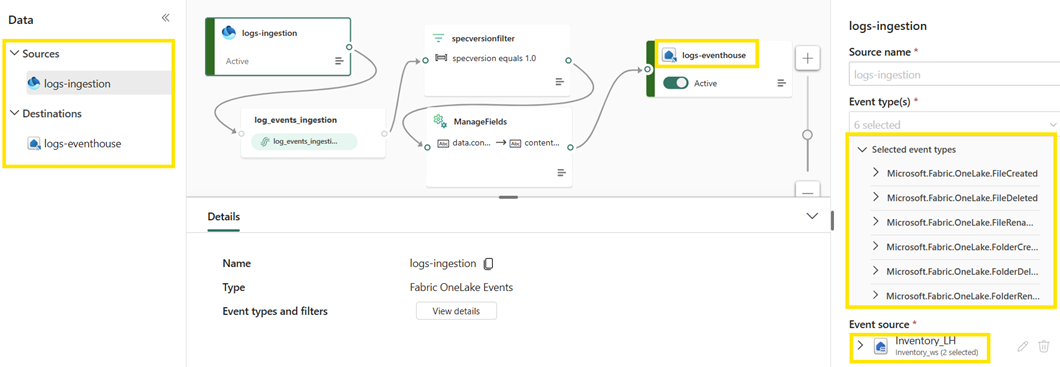This screenshot has height=367, width=1060.
Task: Click View details button
Action: pos(456,311)
